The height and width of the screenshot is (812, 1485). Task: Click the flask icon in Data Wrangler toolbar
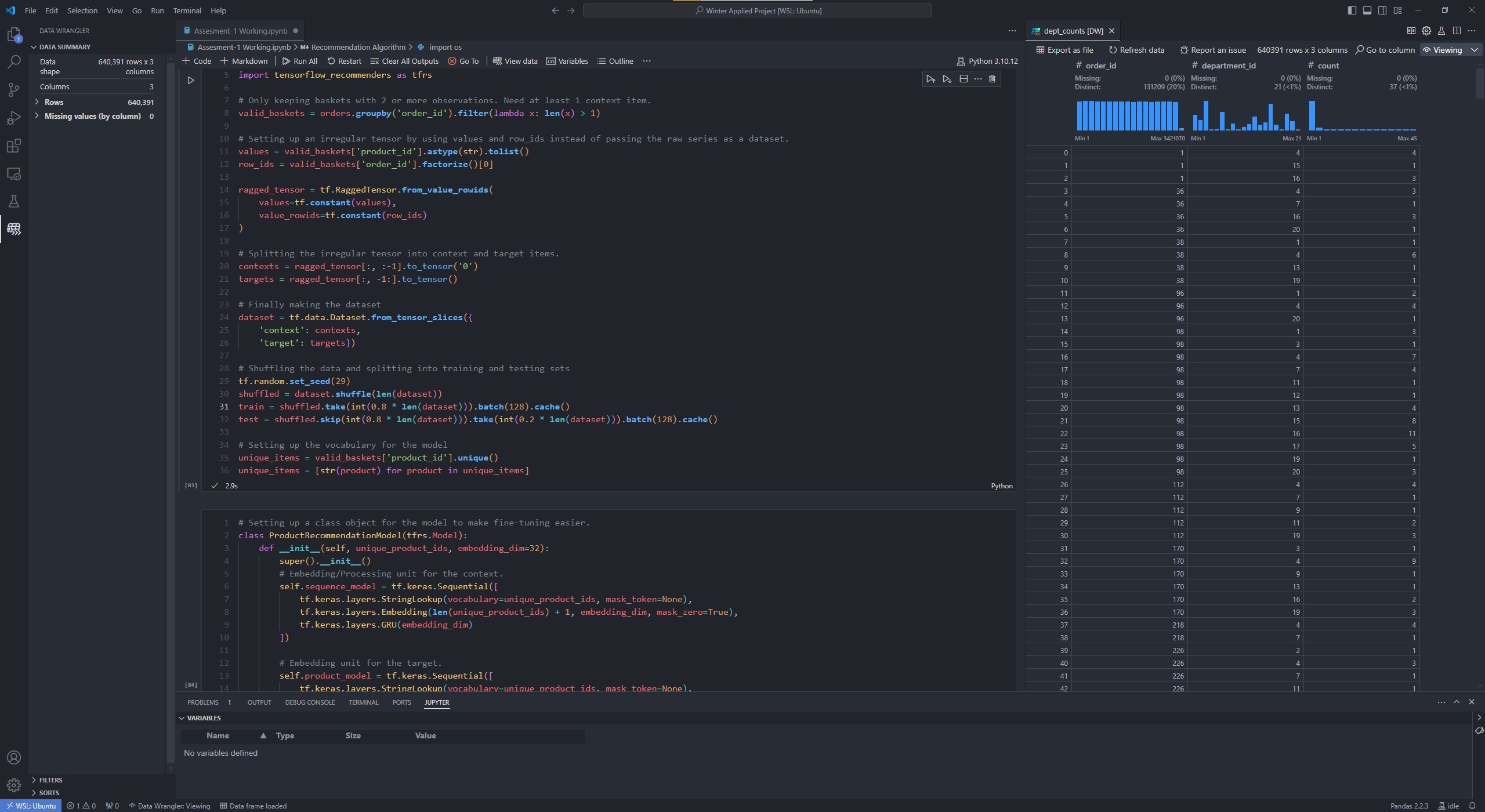(1441, 31)
